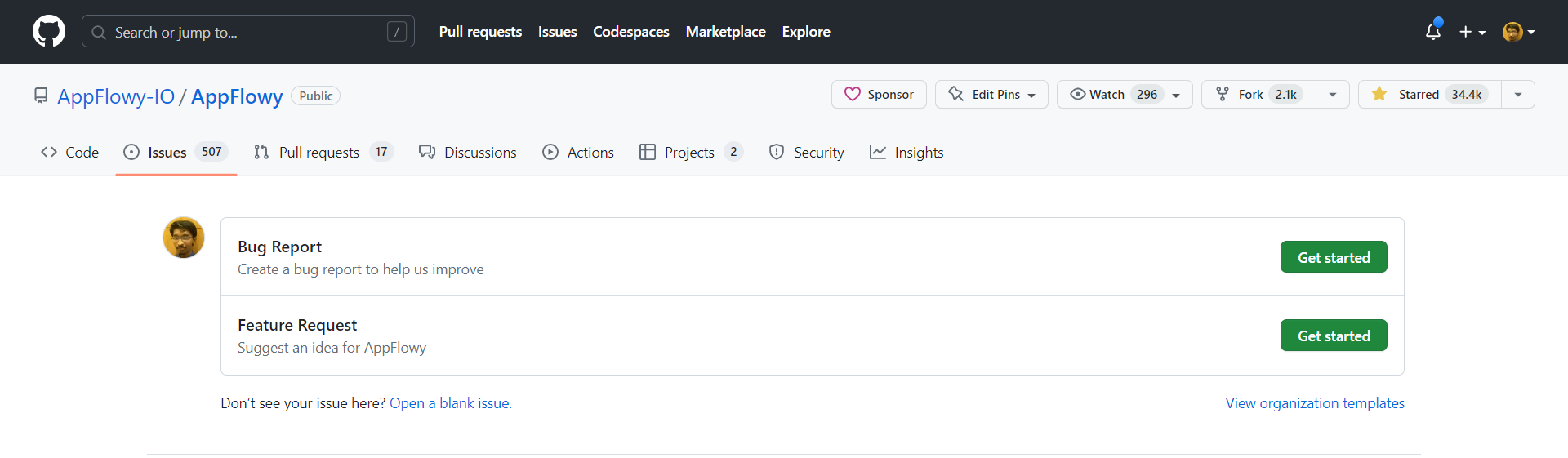Click the repository book icon
The width and height of the screenshot is (1568, 458).
click(x=41, y=96)
